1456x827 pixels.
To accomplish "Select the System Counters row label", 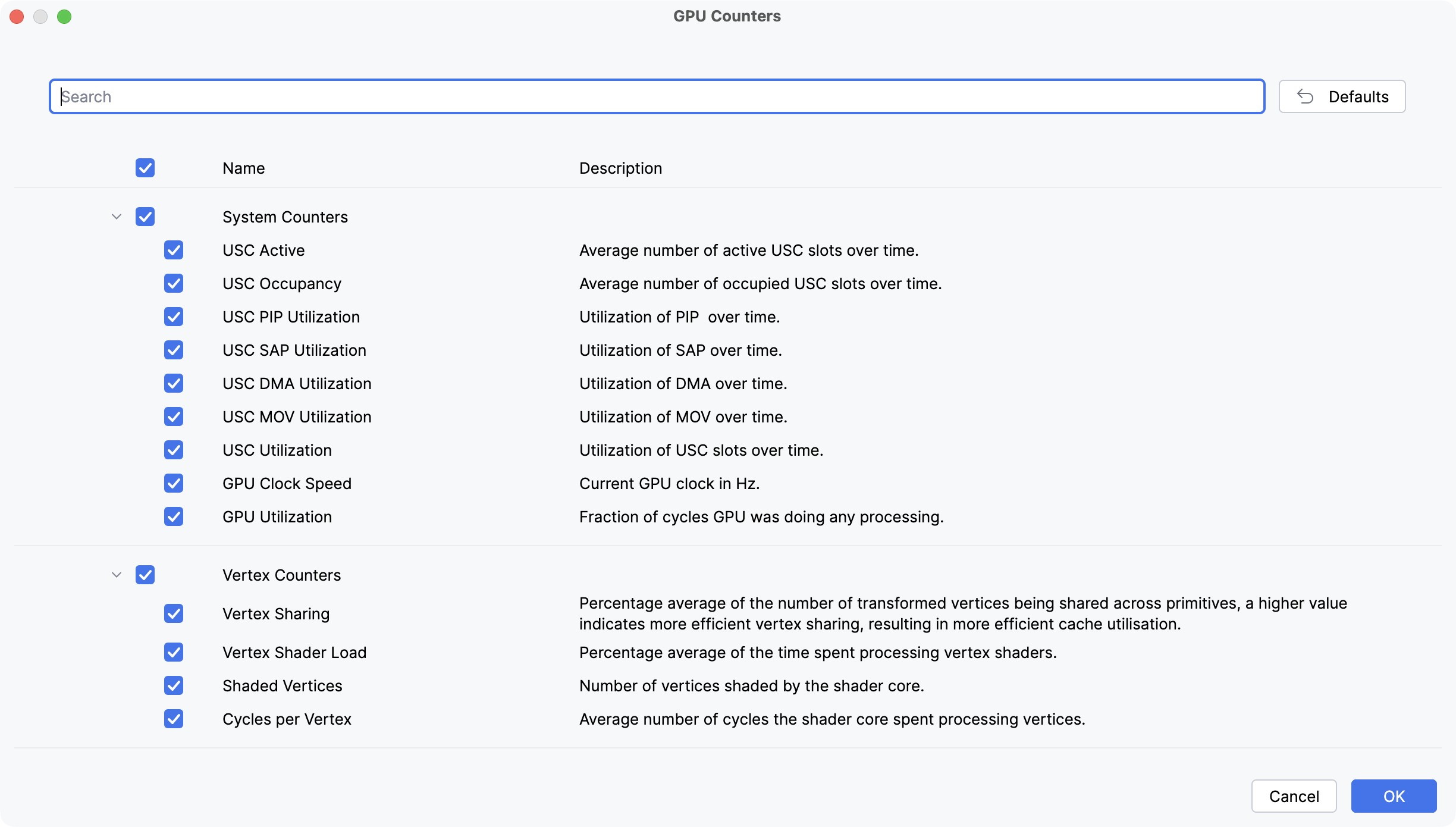I will click(x=285, y=217).
